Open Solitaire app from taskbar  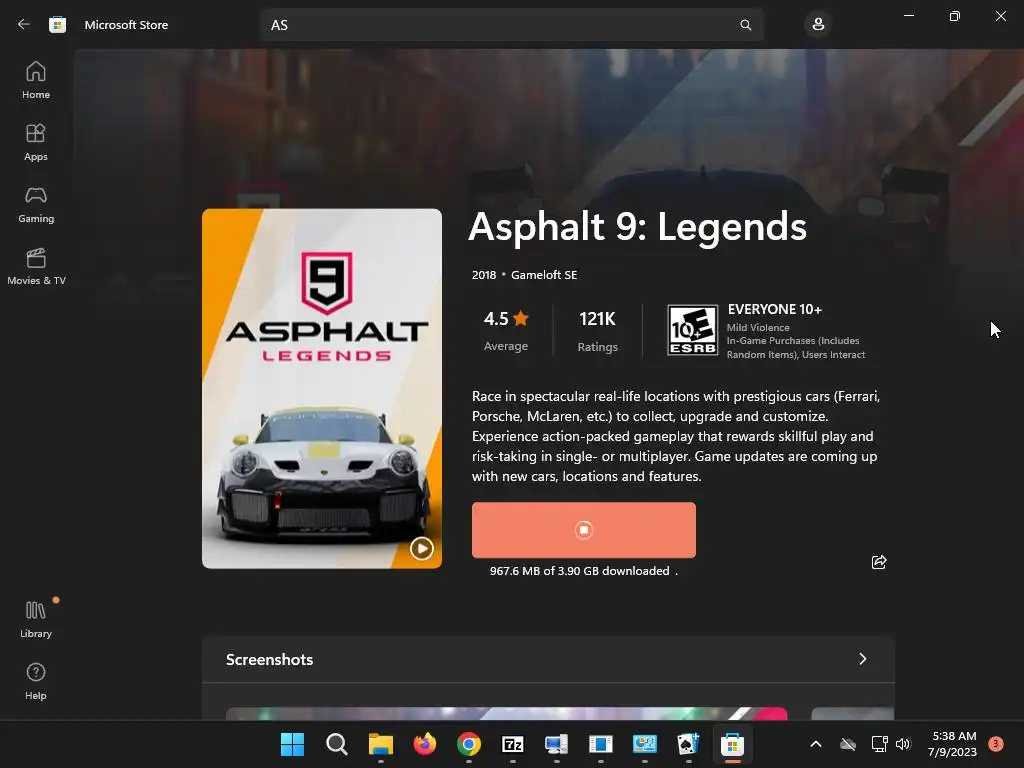(x=688, y=744)
